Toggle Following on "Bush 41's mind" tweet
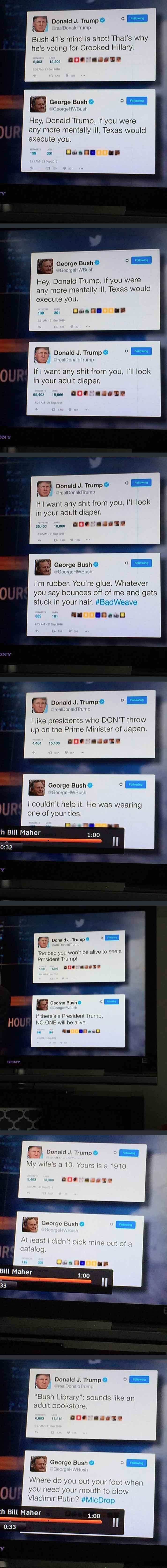167x1568 pixels. 138,18
